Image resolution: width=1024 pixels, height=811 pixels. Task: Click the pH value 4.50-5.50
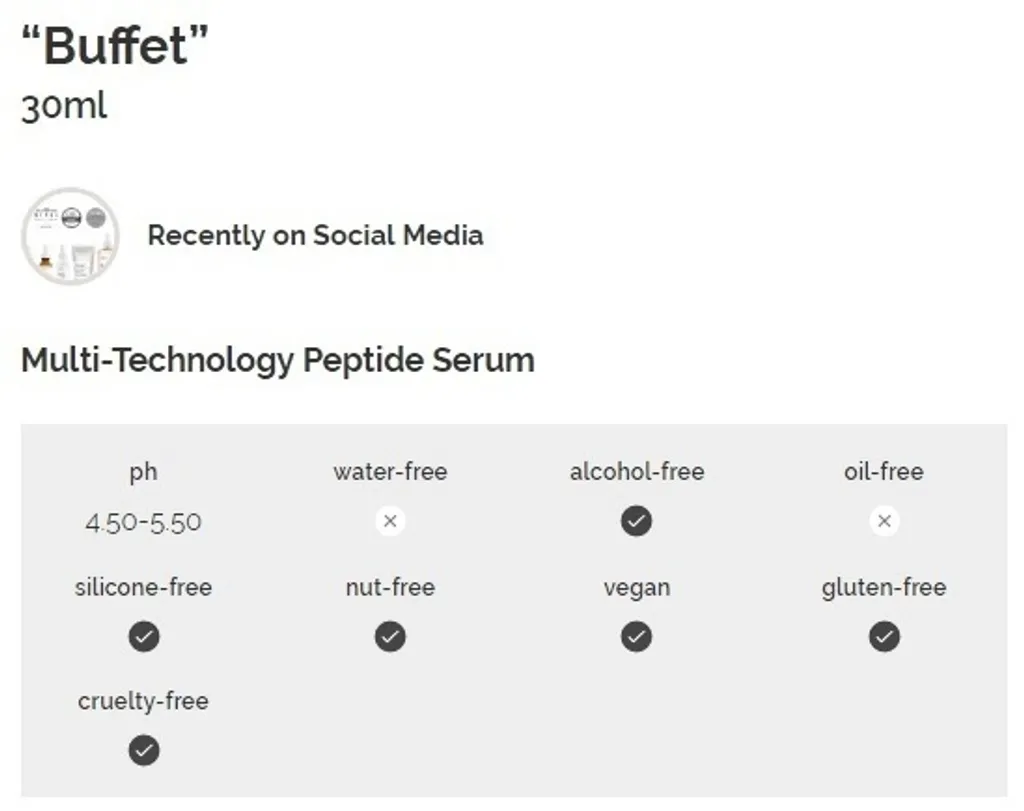point(143,522)
